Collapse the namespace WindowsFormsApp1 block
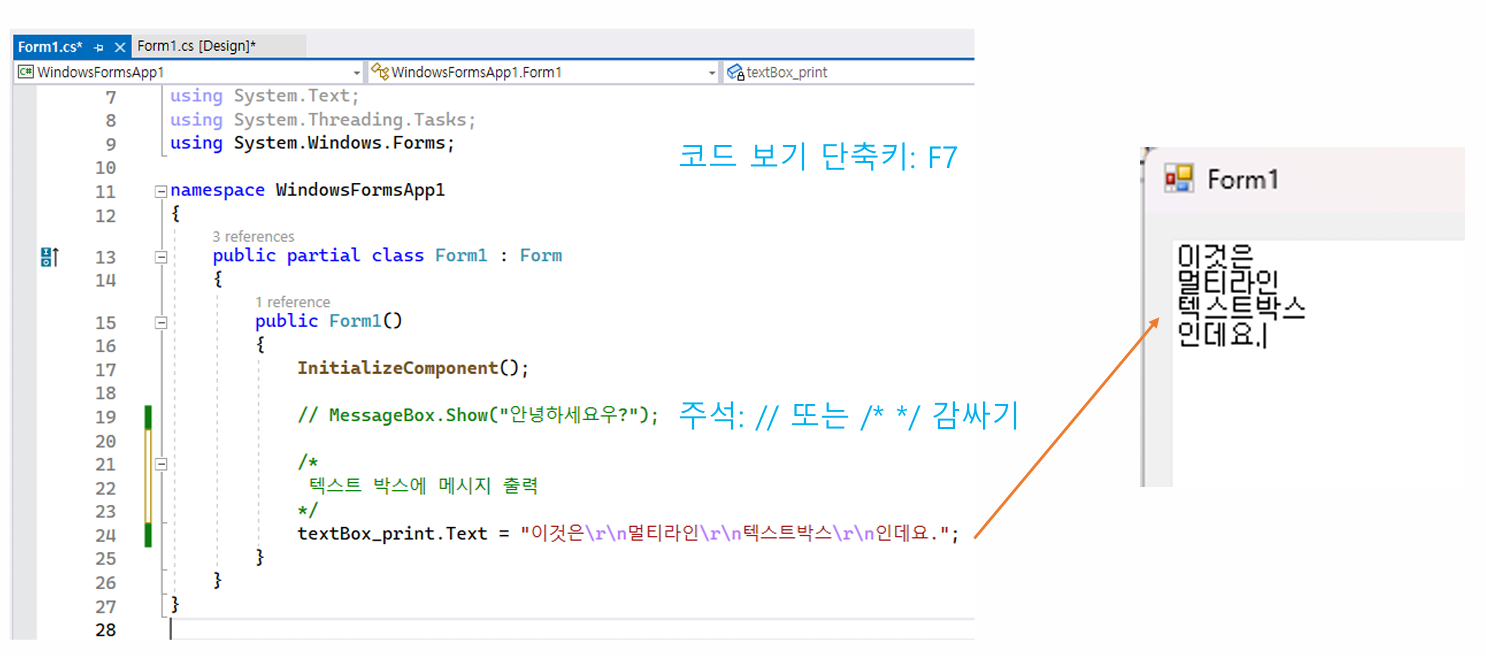The height and width of the screenshot is (656, 1486). tap(160, 191)
